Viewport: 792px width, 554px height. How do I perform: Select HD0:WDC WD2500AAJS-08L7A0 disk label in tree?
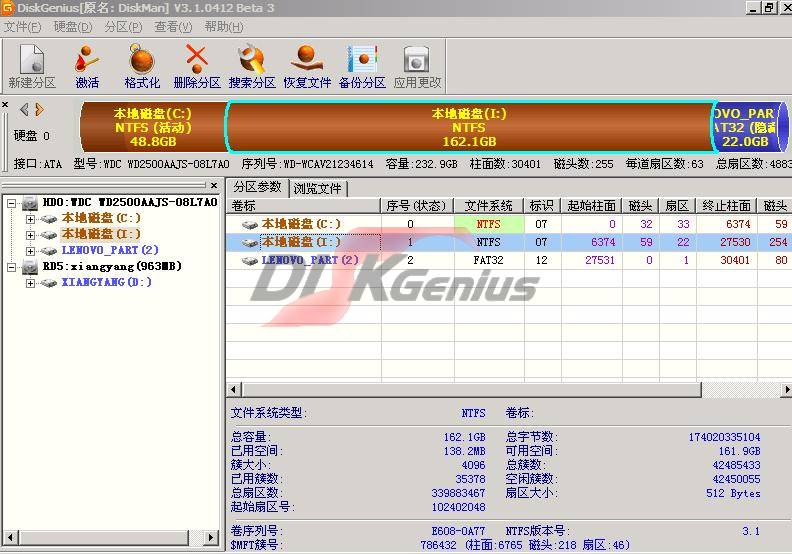[x=130, y=203]
